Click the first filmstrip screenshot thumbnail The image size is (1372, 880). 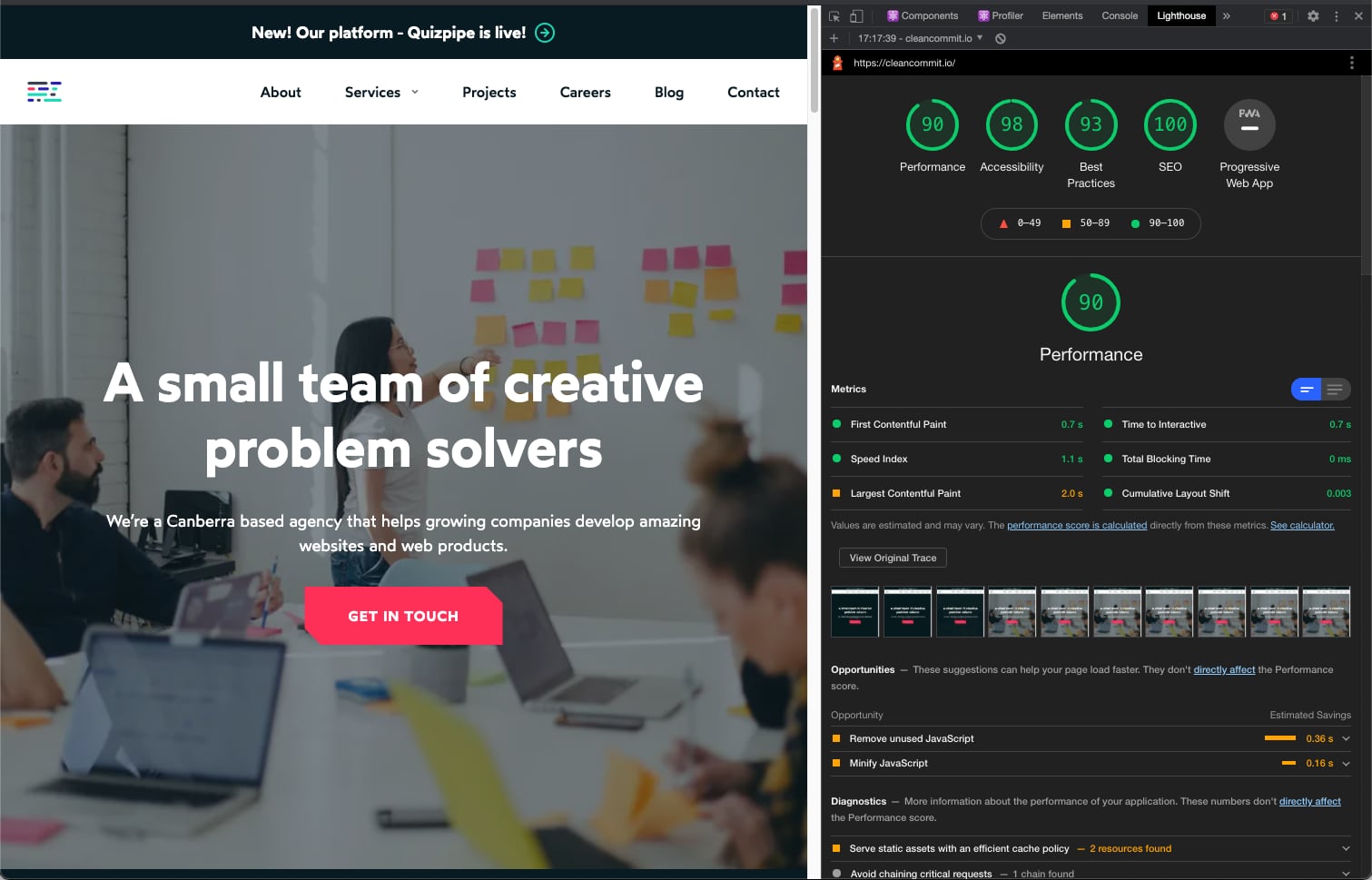pyautogui.click(x=855, y=612)
